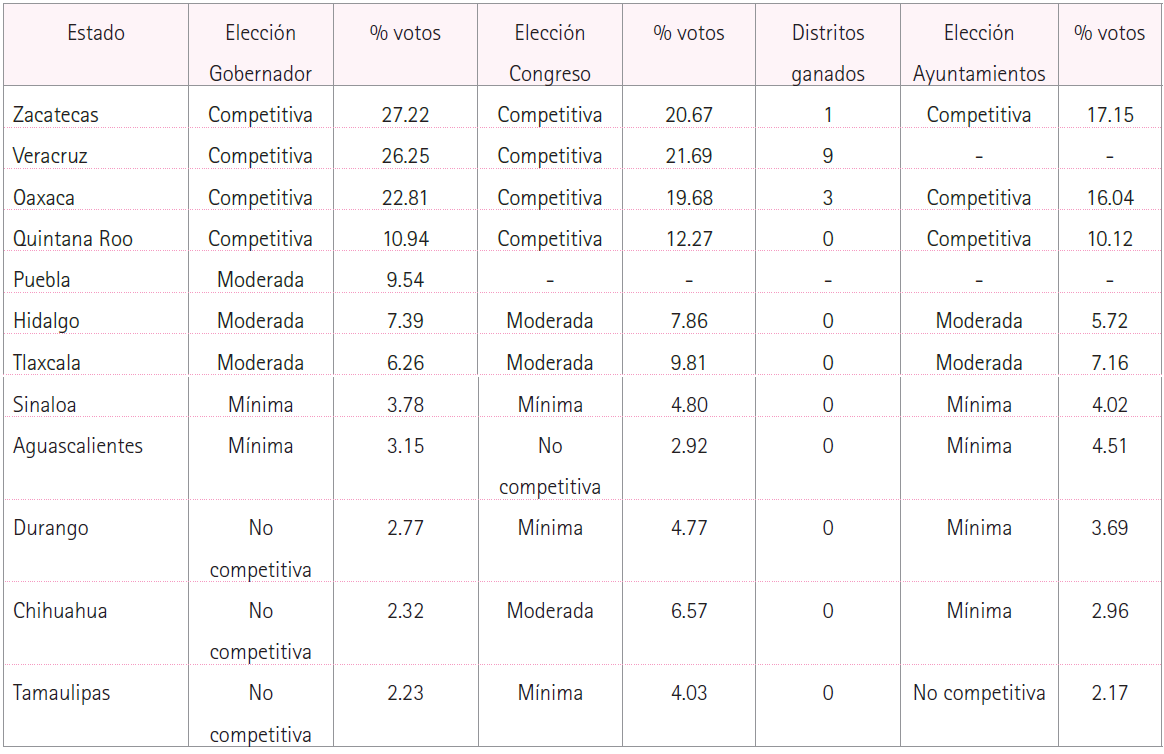Click the Quintana Roo cell

pyautogui.click(x=73, y=239)
